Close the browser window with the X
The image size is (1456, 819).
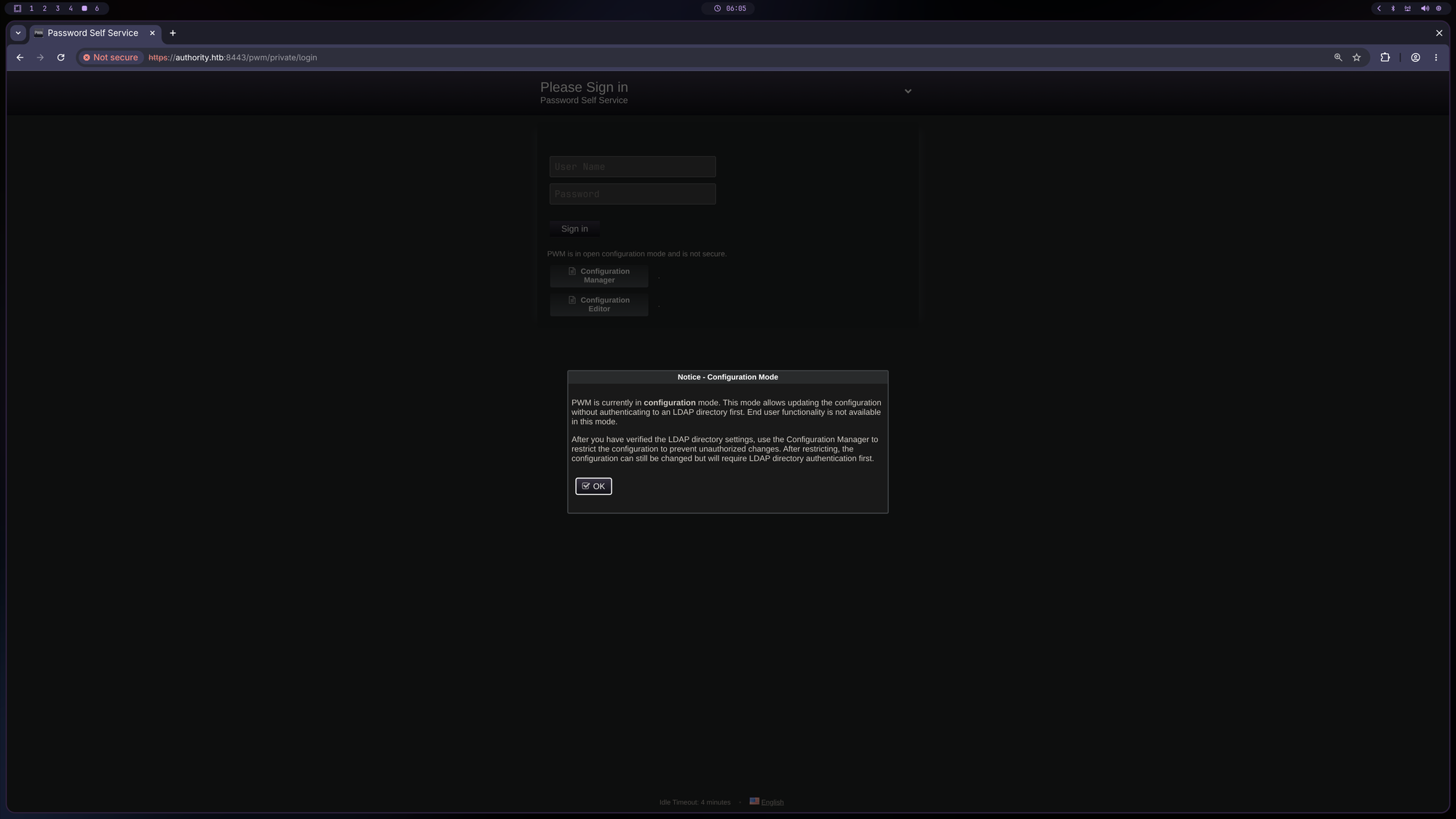(1439, 33)
